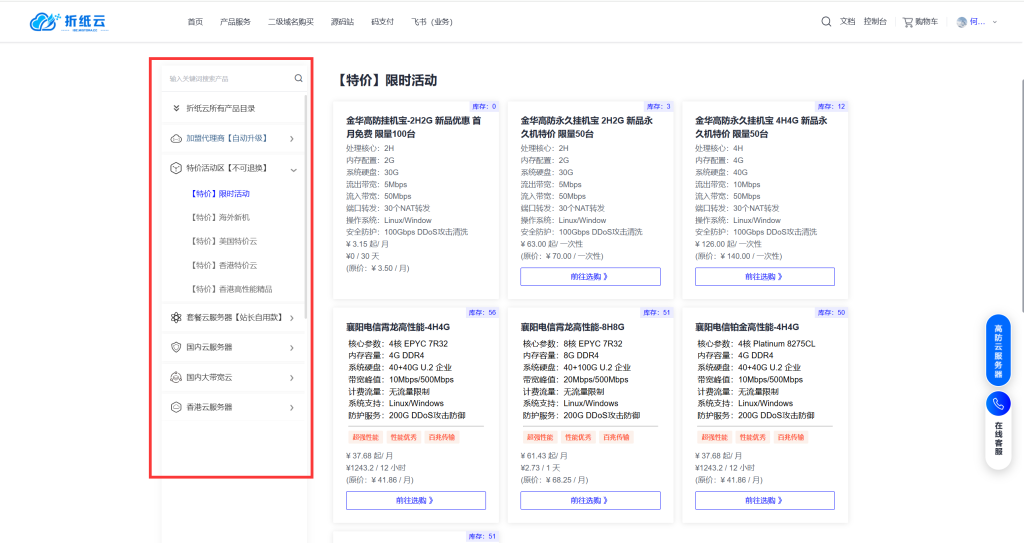
Task: Open the 产品服务 menu
Action: (x=235, y=22)
